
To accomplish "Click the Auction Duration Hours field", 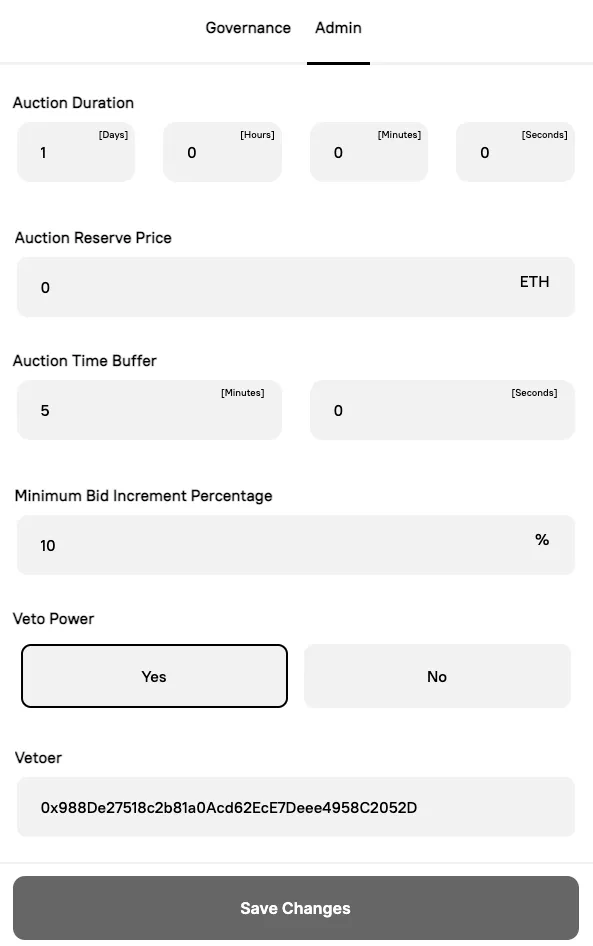I will coord(222,152).
